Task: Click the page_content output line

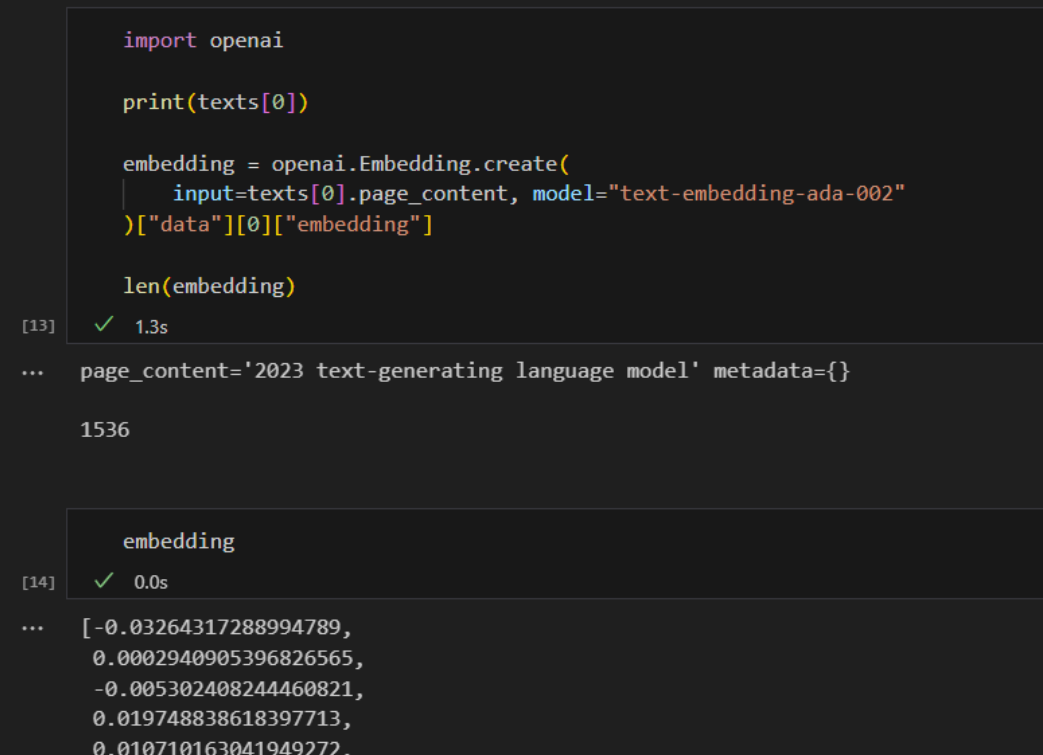Action: click(x=465, y=371)
